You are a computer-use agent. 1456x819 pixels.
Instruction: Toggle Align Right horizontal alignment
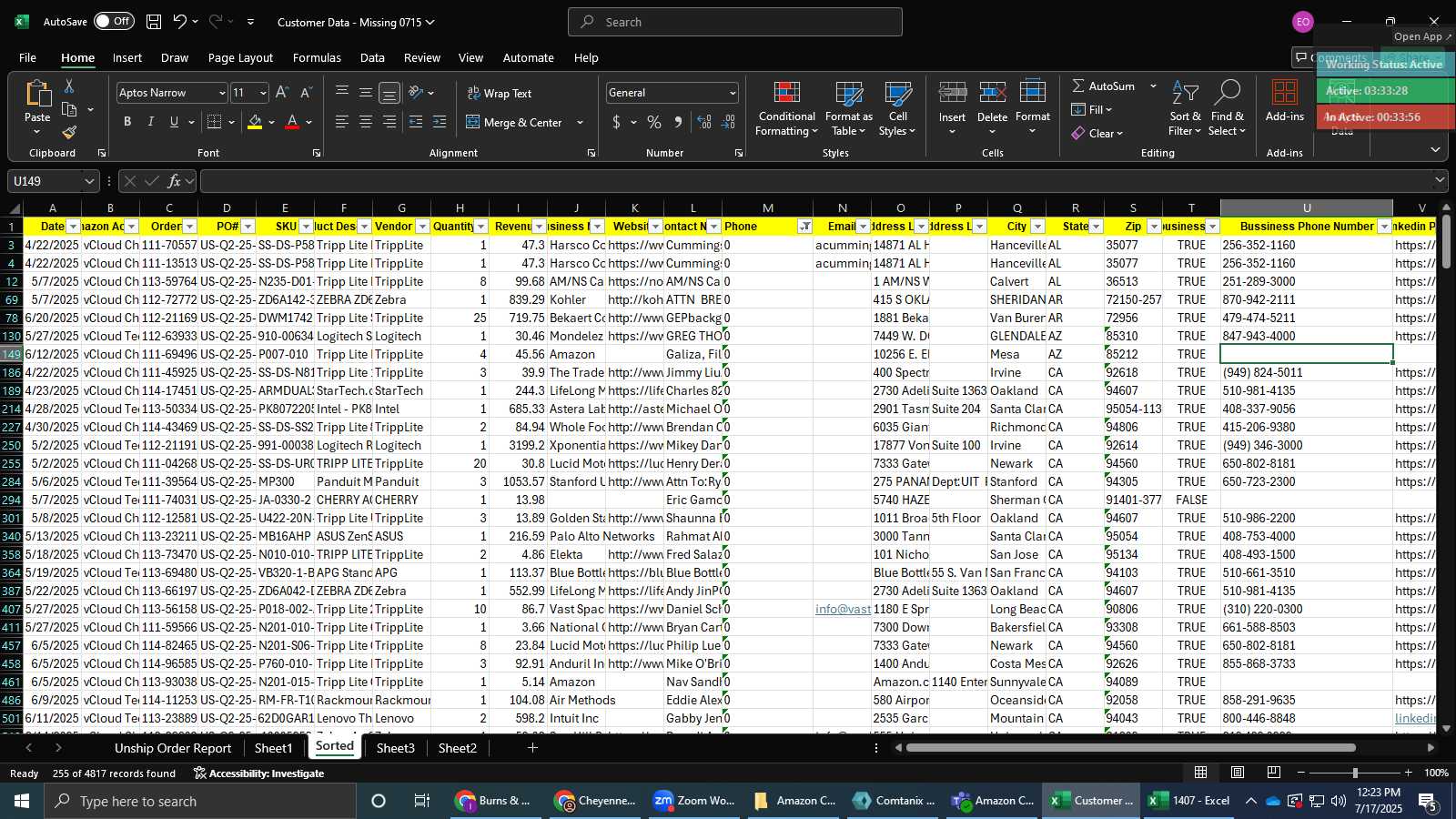point(389,122)
